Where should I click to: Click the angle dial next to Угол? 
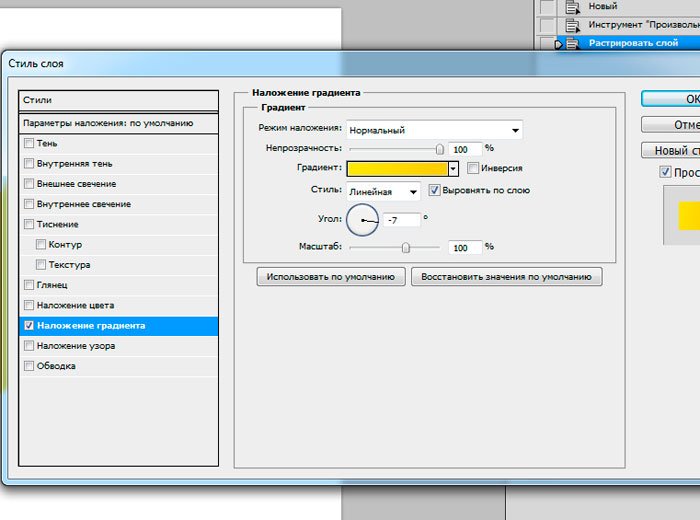pos(362,218)
